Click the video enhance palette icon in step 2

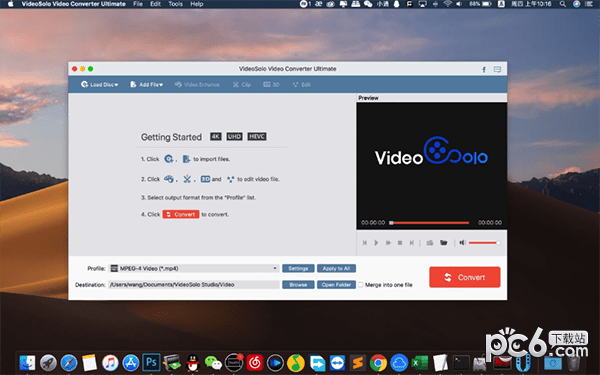coord(169,179)
